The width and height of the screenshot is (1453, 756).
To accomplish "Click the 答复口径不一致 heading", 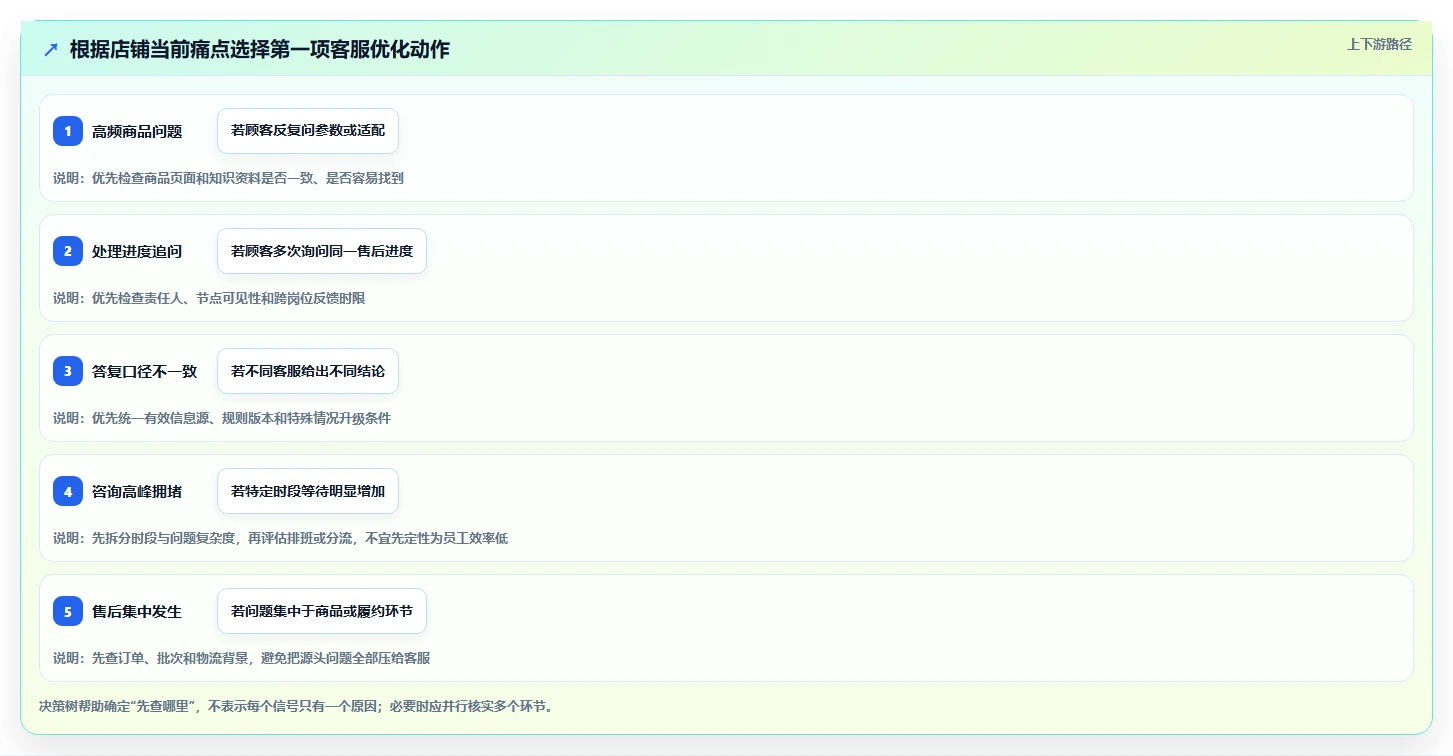I will (145, 371).
